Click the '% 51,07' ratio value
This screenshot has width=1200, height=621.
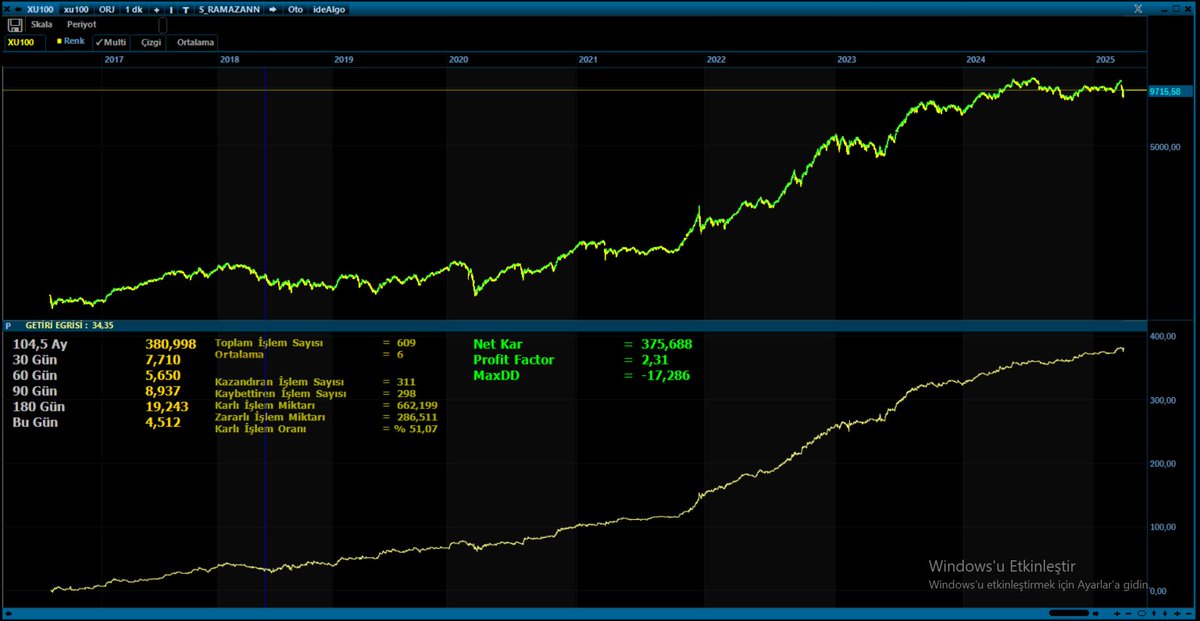coord(416,428)
